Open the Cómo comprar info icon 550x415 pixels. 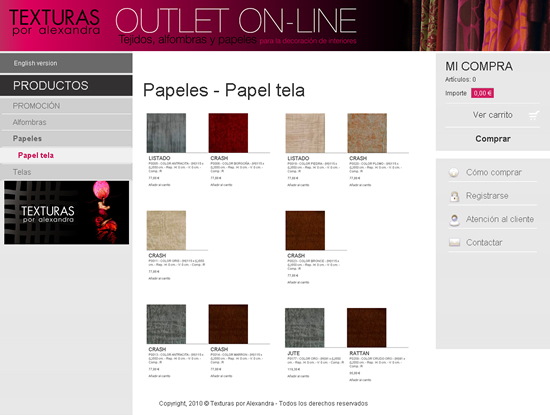click(454, 172)
